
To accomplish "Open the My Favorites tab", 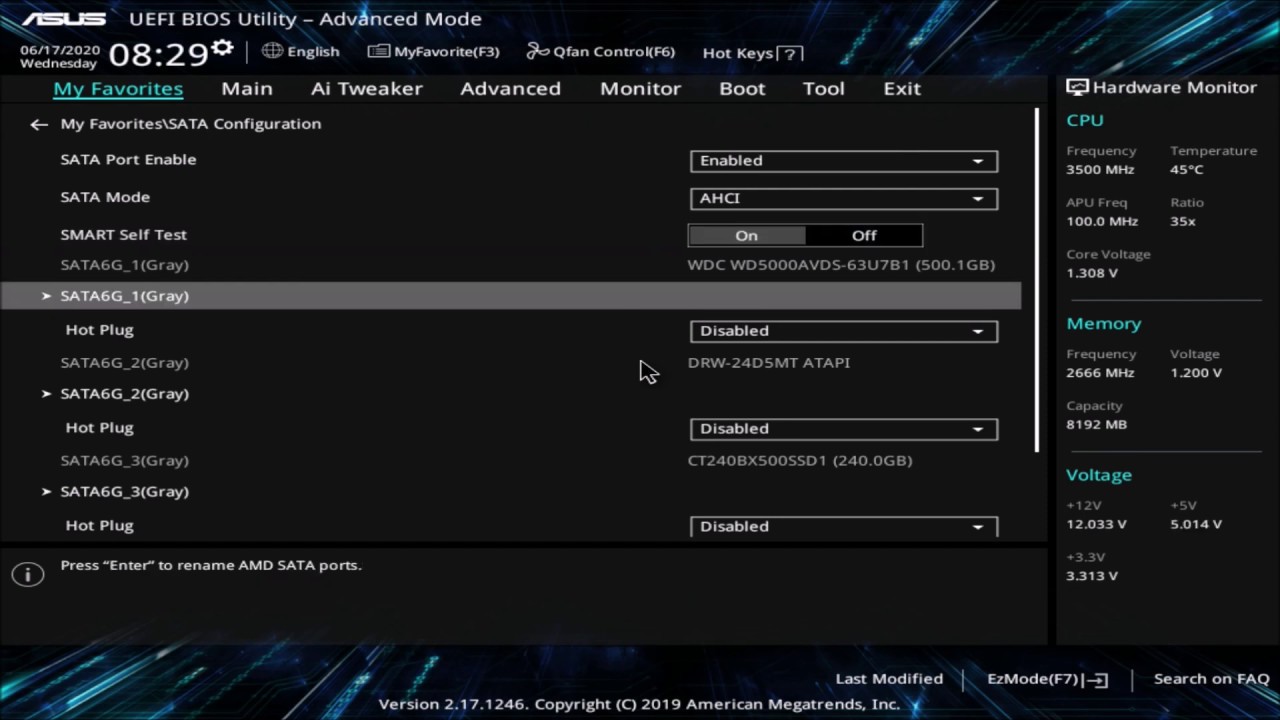I will coord(118,89).
